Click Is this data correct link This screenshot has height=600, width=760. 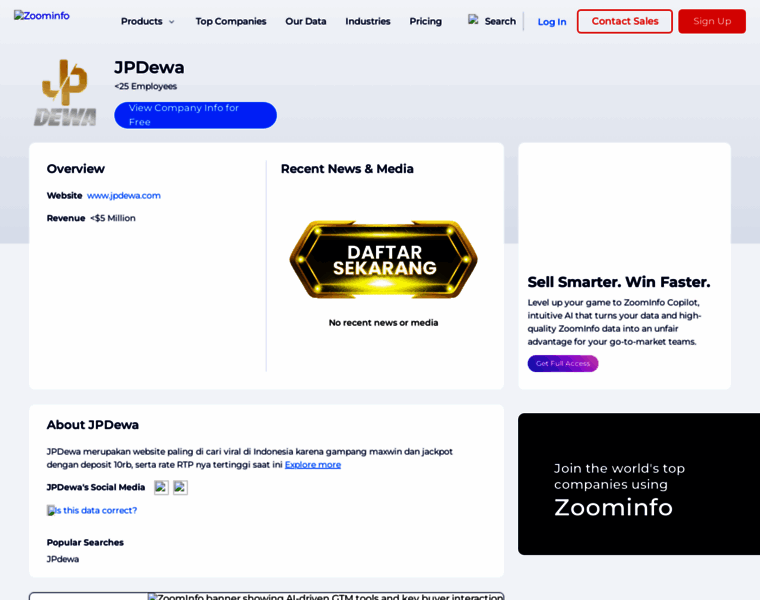[x=92, y=510]
